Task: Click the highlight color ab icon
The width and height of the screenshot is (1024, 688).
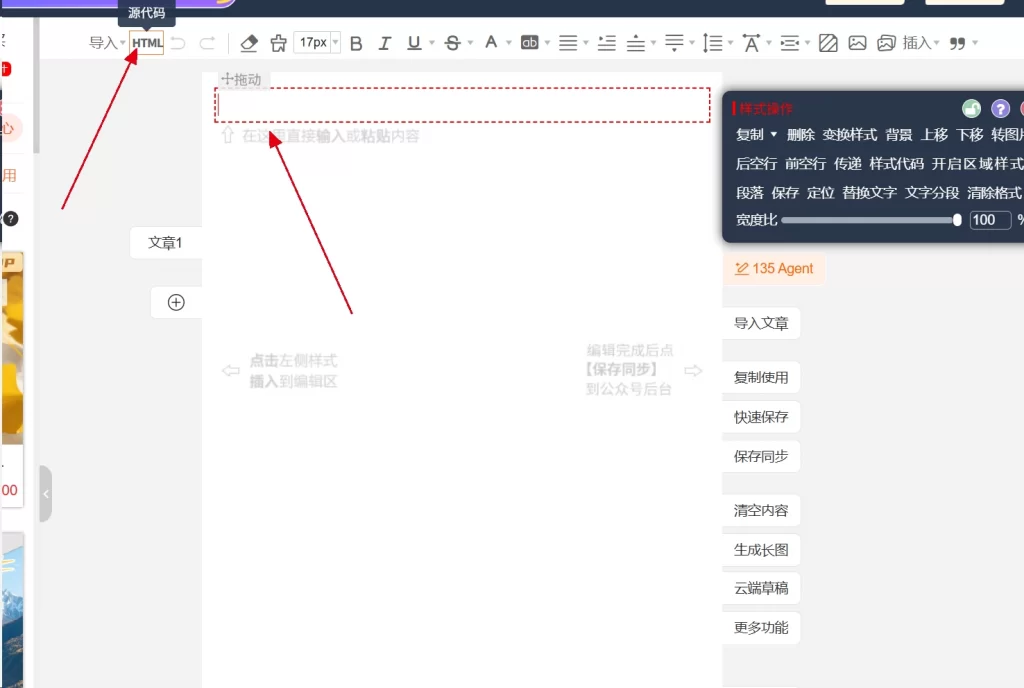Action: [531, 43]
